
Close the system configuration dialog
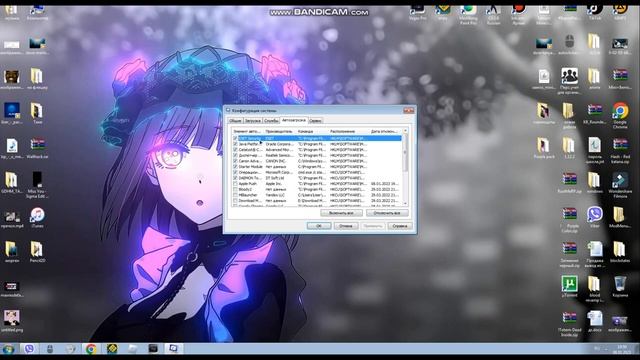point(408,110)
